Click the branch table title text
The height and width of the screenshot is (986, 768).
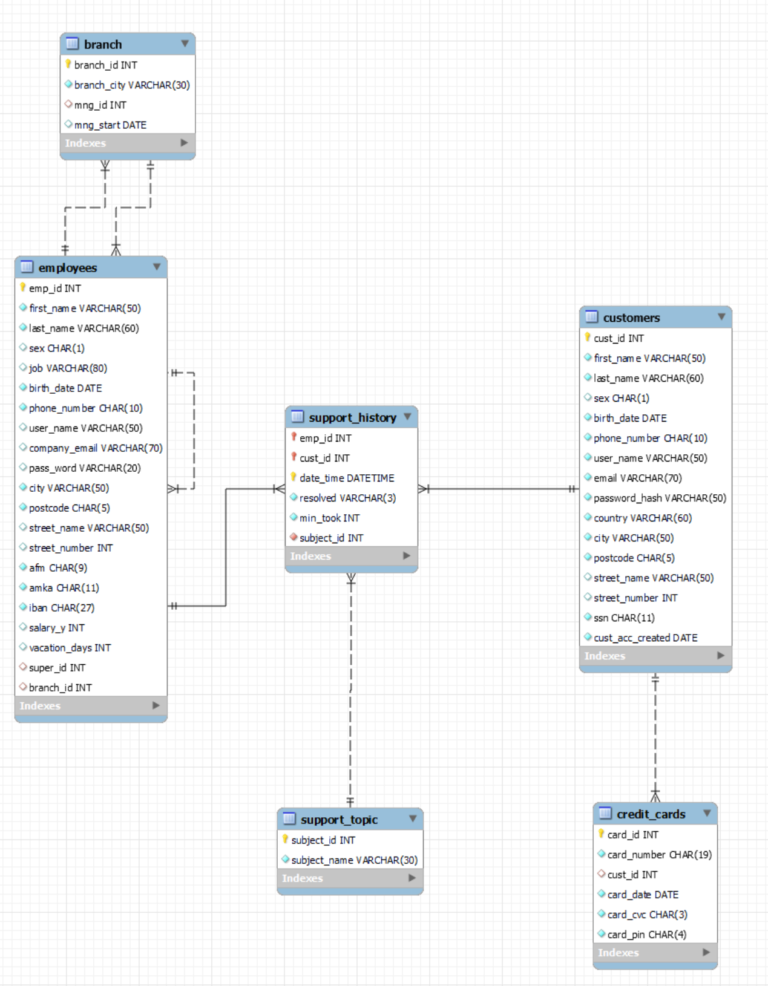tap(103, 44)
